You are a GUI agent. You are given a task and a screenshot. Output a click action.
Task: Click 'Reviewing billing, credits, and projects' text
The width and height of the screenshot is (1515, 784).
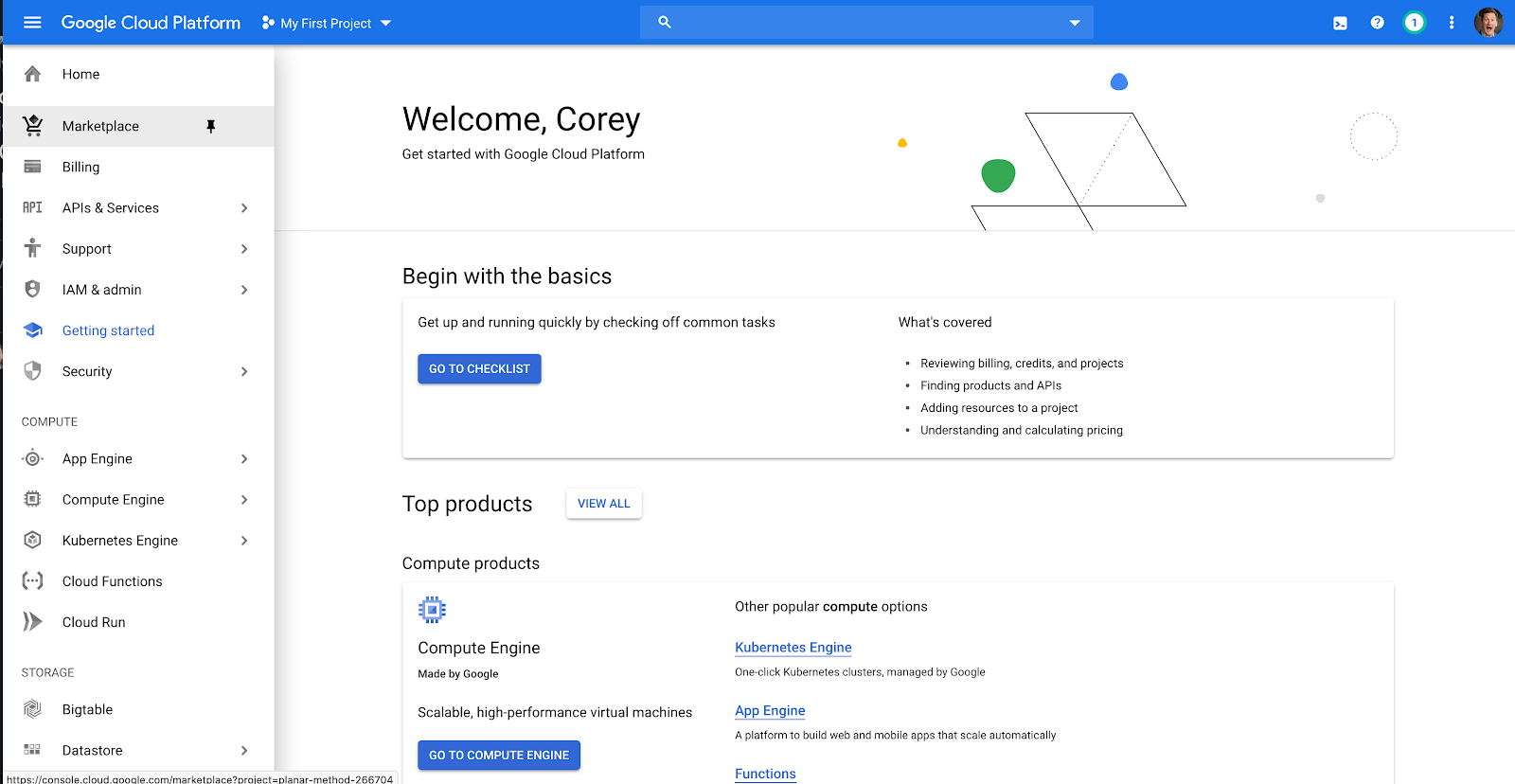1022,364
